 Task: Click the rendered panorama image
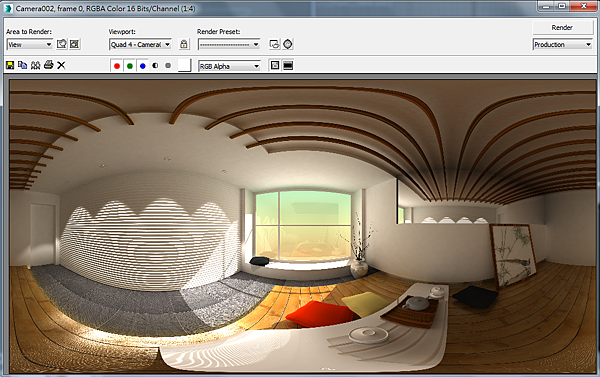[302, 226]
